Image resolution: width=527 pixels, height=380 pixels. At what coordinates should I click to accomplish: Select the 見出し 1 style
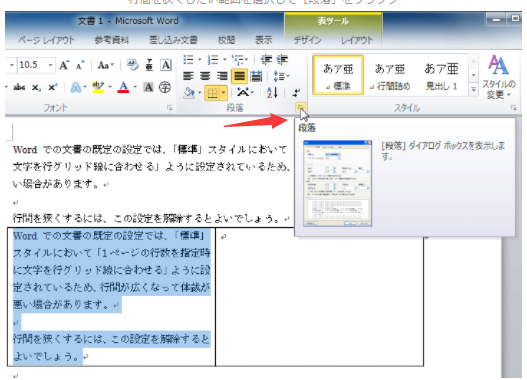(441, 75)
